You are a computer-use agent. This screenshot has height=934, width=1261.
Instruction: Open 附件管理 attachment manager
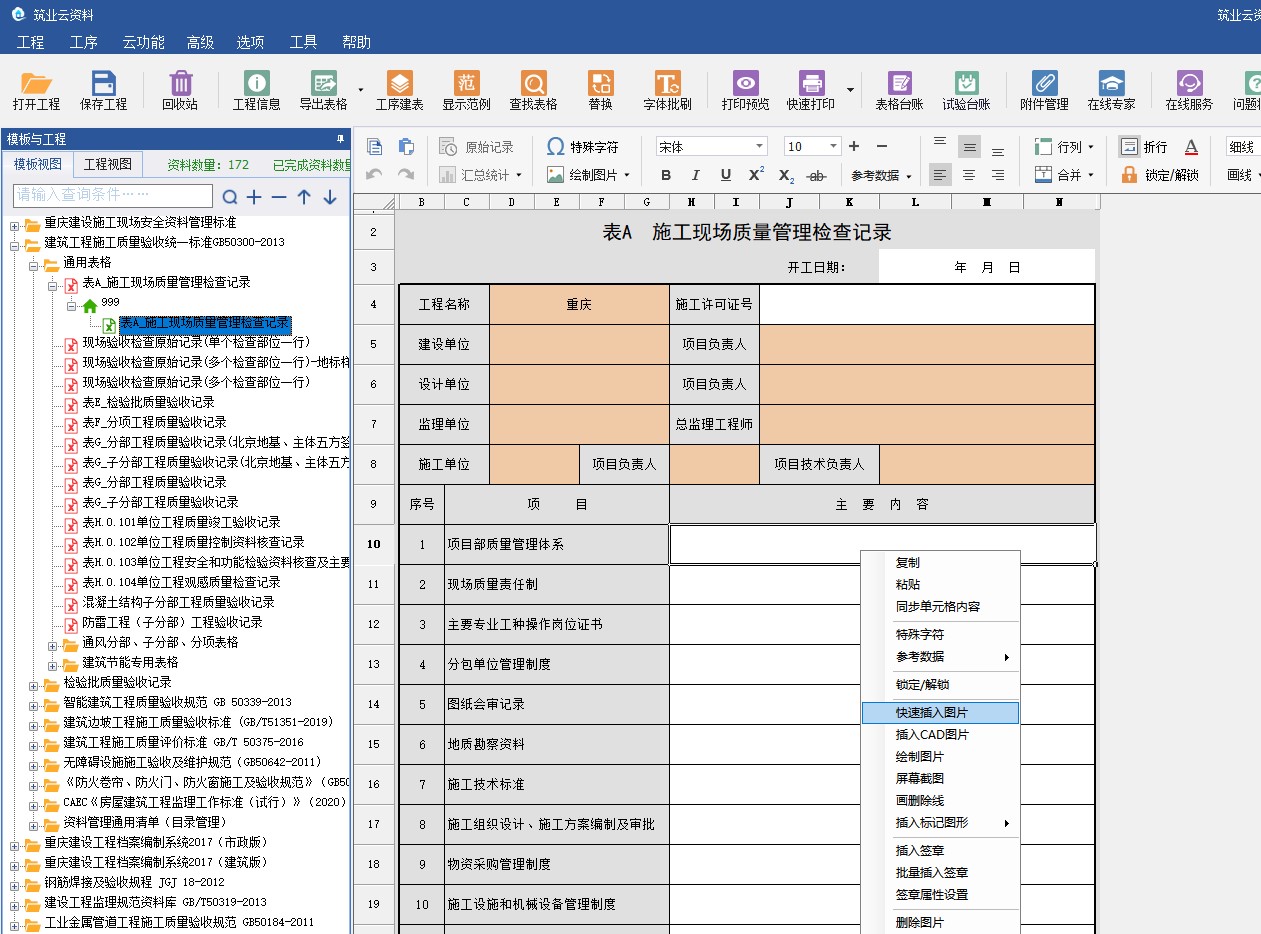tap(1044, 90)
